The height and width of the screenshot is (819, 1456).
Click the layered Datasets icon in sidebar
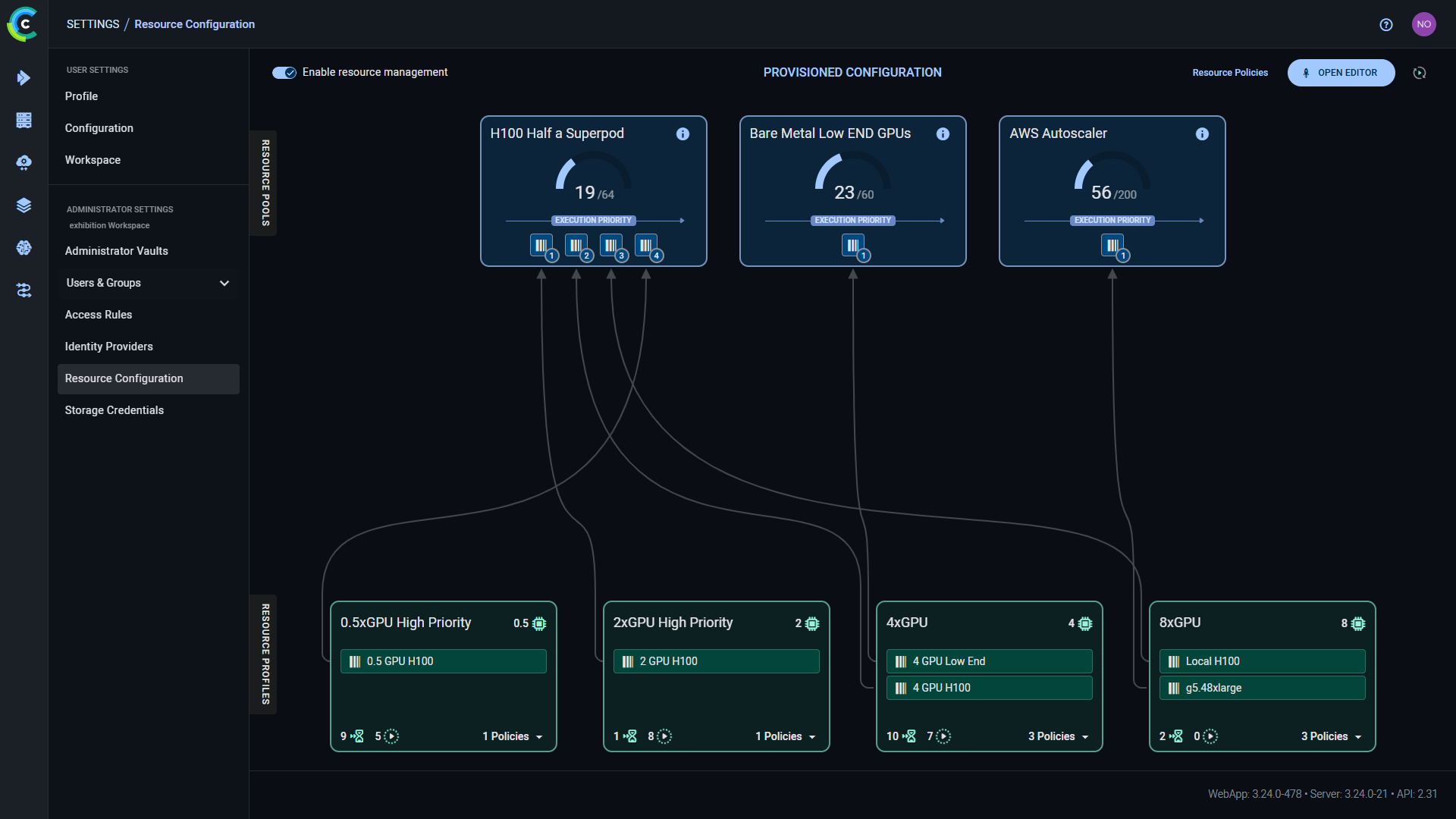(24, 205)
